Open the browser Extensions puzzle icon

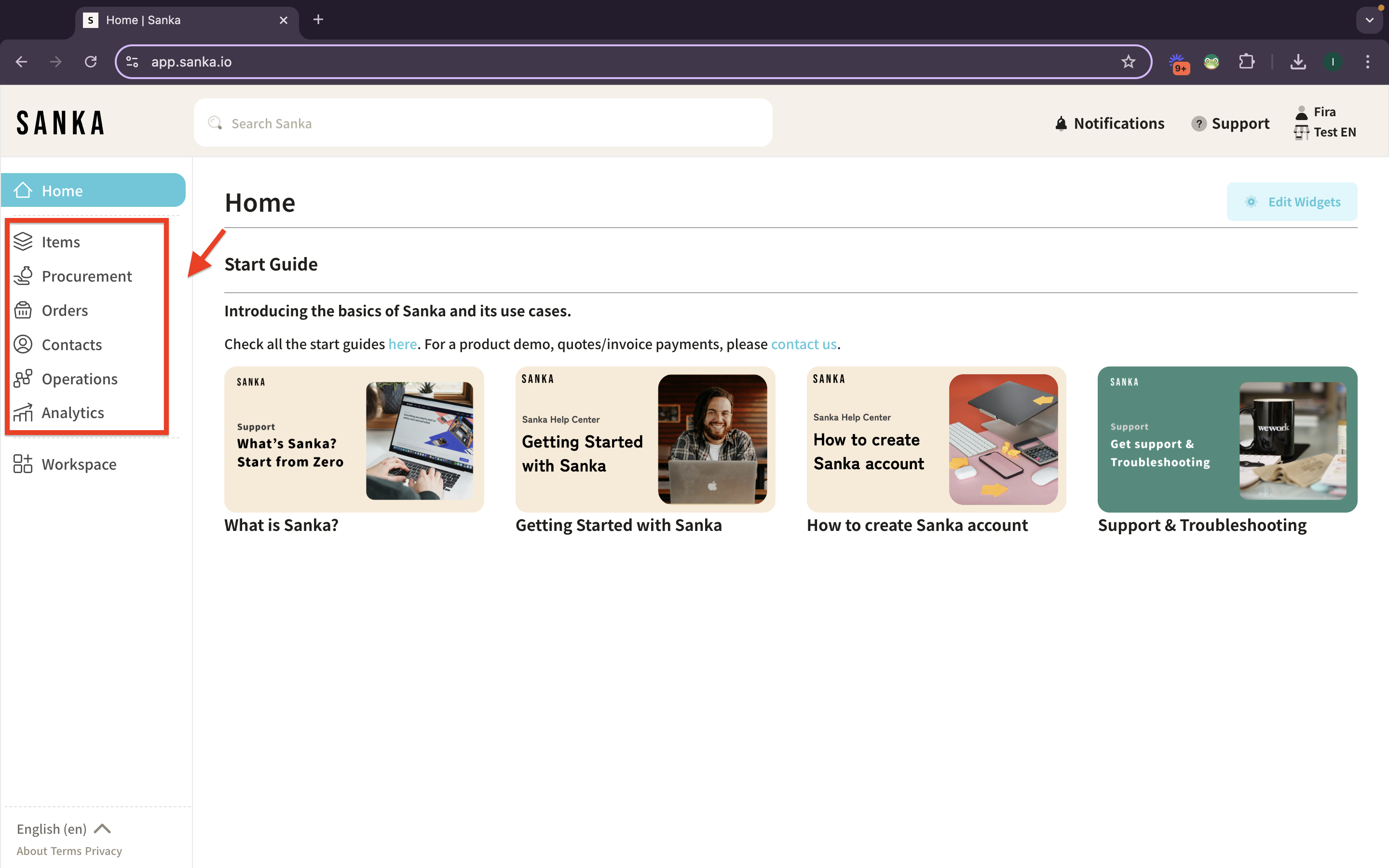click(x=1246, y=61)
